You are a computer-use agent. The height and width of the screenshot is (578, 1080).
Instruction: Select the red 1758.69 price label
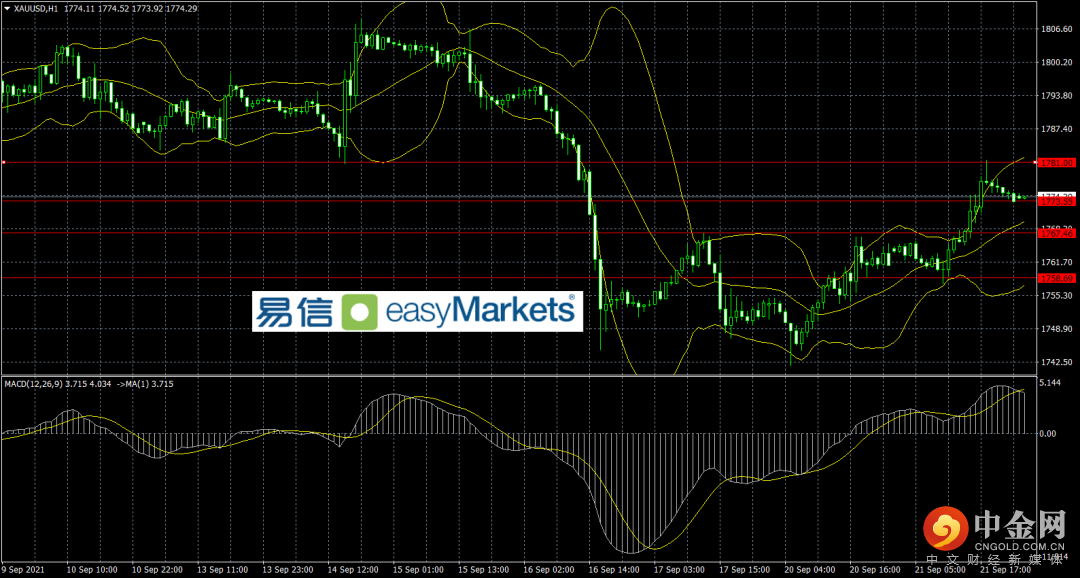pyautogui.click(x=1057, y=278)
